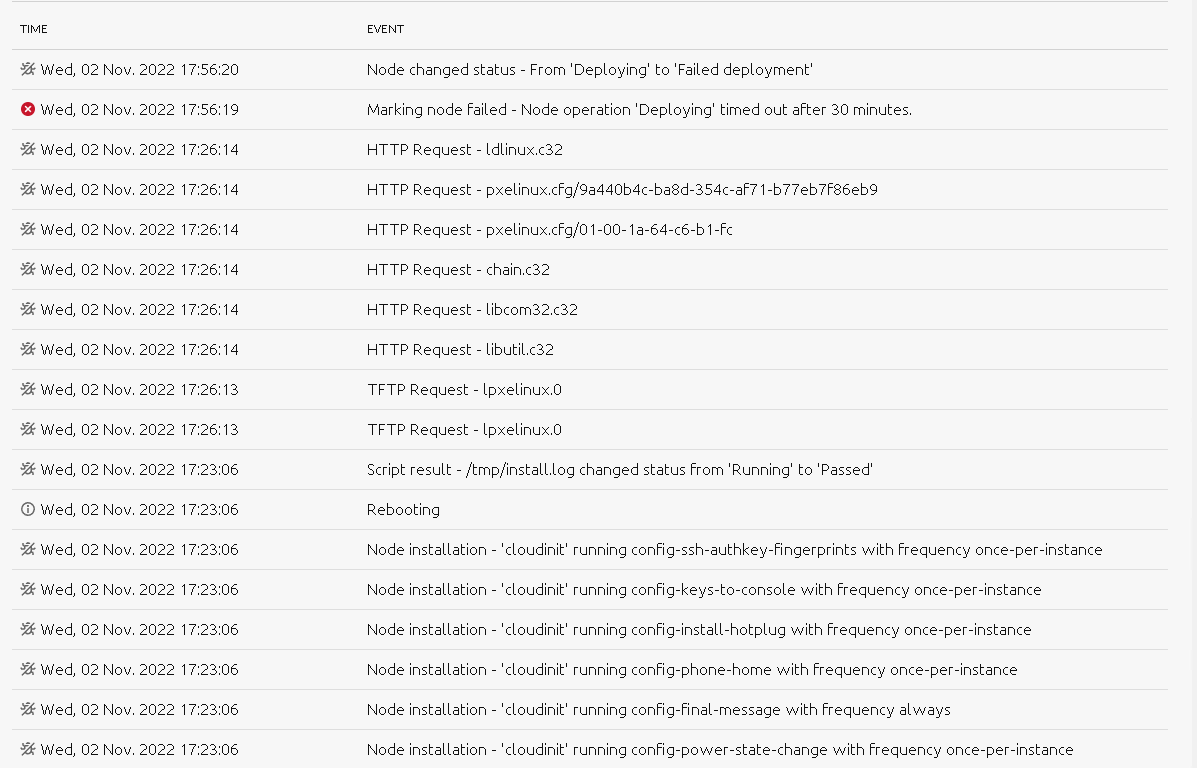The image size is (1197, 768).
Task: Click the config-ssh-authkey-fingerprints cloudinit event
Action: point(734,550)
